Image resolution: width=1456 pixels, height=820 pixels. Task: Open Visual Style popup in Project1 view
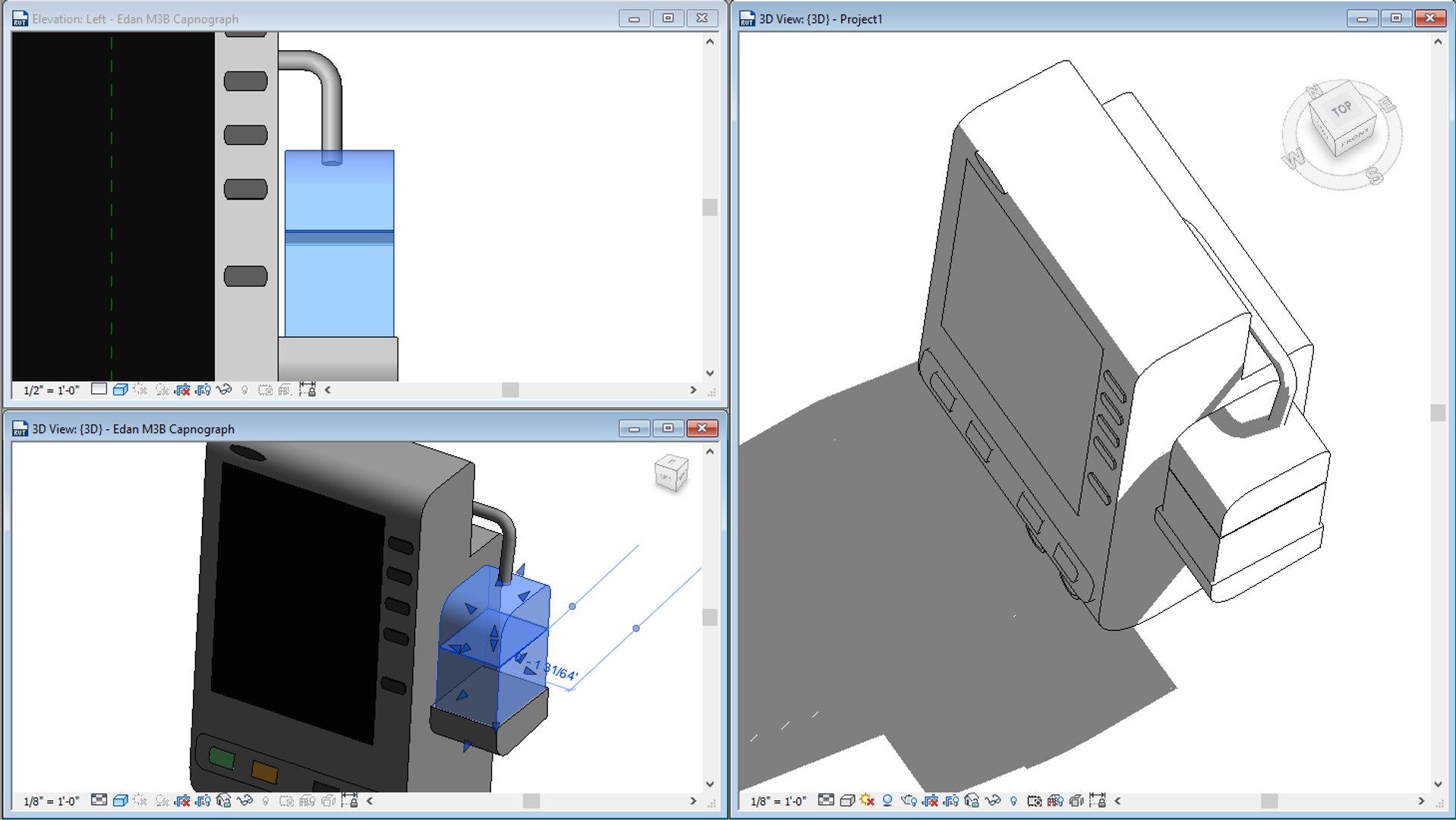[847, 800]
